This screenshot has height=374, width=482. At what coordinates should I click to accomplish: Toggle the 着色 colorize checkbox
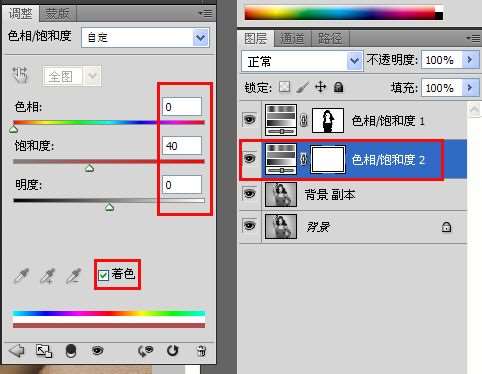pos(103,275)
